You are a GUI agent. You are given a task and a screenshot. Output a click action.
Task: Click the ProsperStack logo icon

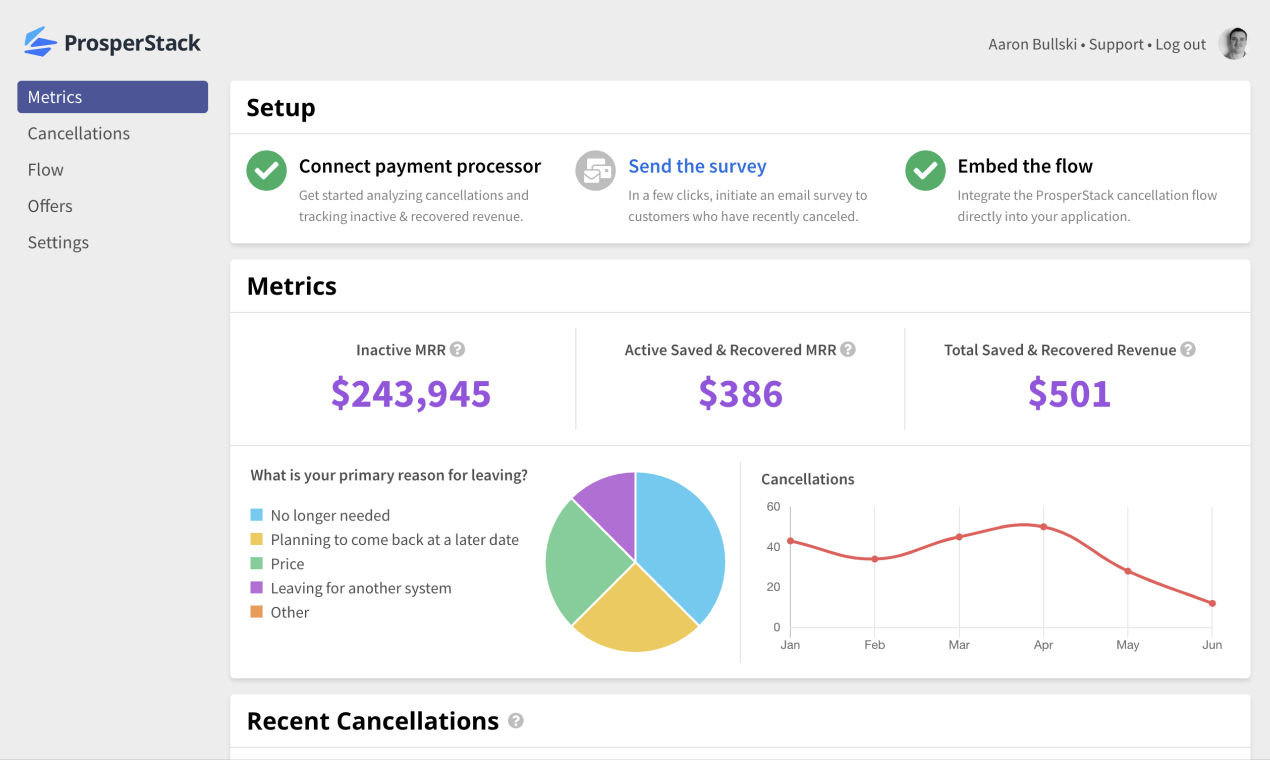36,42
